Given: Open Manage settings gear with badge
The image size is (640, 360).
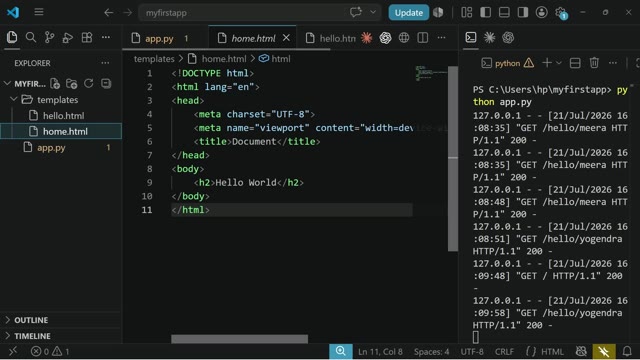Looking at the screenshot, I should (561, 13).
